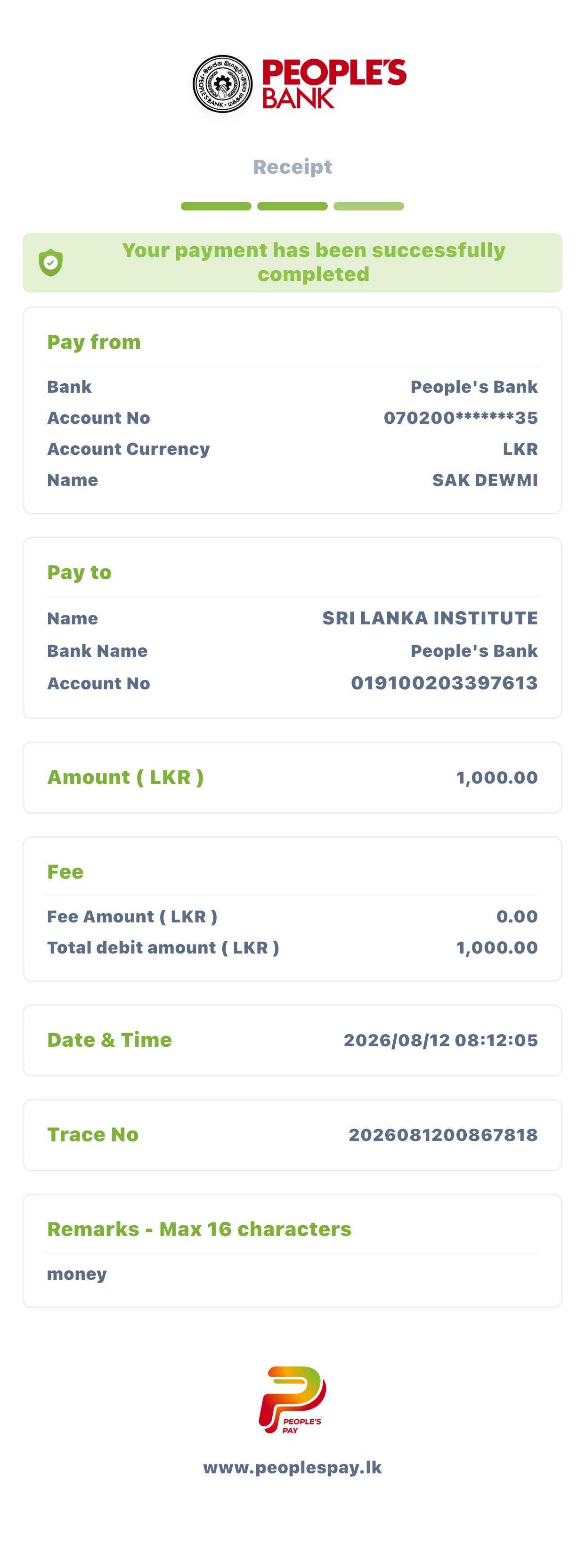Click the People's Pay logo at bottom
This screenshot has height=1568, width=585.
tap(292, 1399)
